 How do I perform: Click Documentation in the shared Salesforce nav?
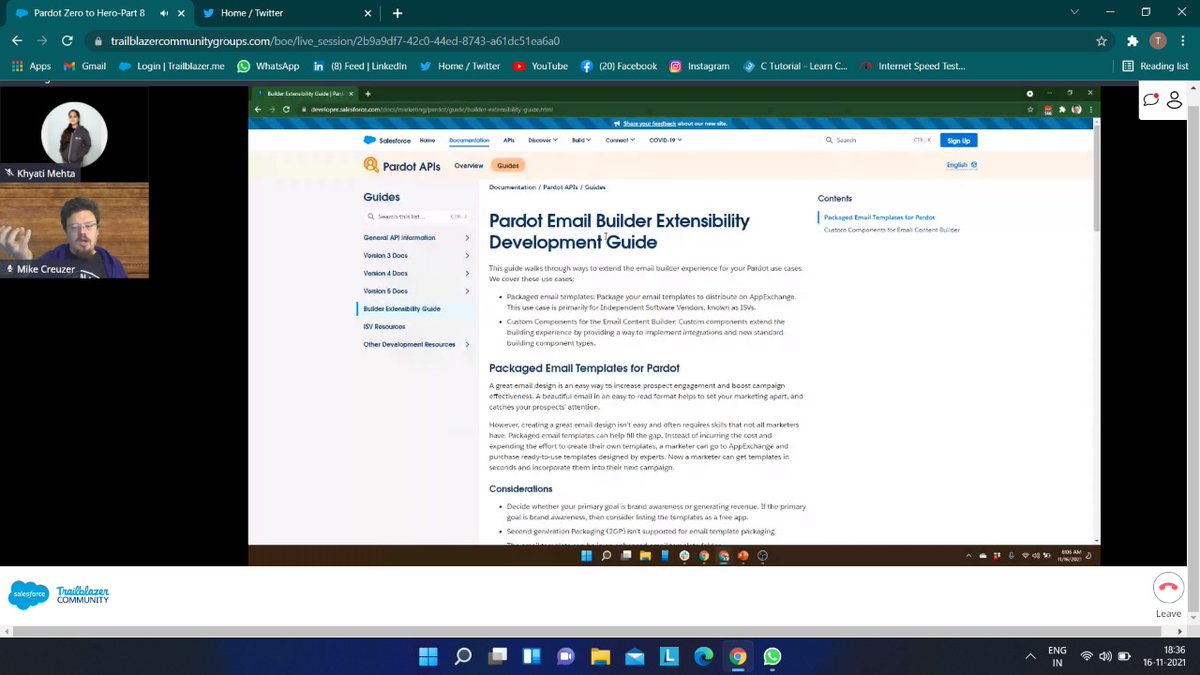click(x=469, y=140)
